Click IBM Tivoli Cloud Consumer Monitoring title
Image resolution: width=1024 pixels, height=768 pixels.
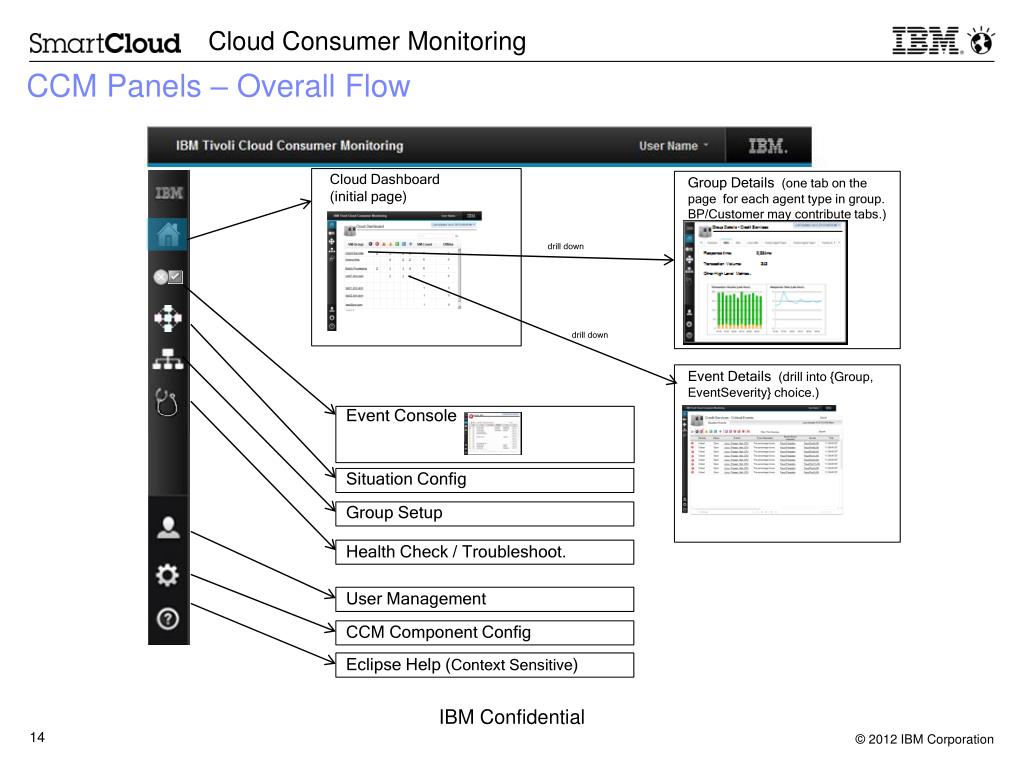click(x=289, y=146)
